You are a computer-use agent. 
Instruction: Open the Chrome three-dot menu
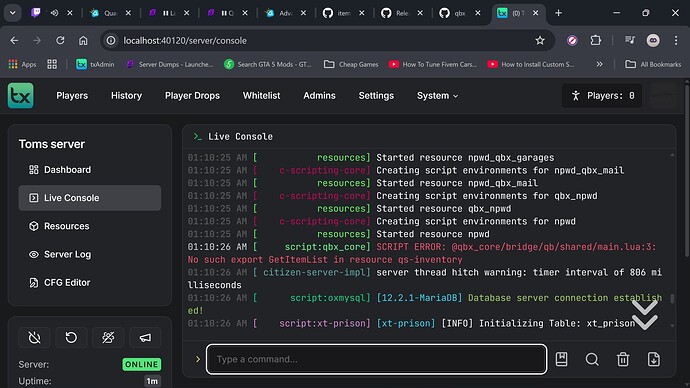coord(676,40)
